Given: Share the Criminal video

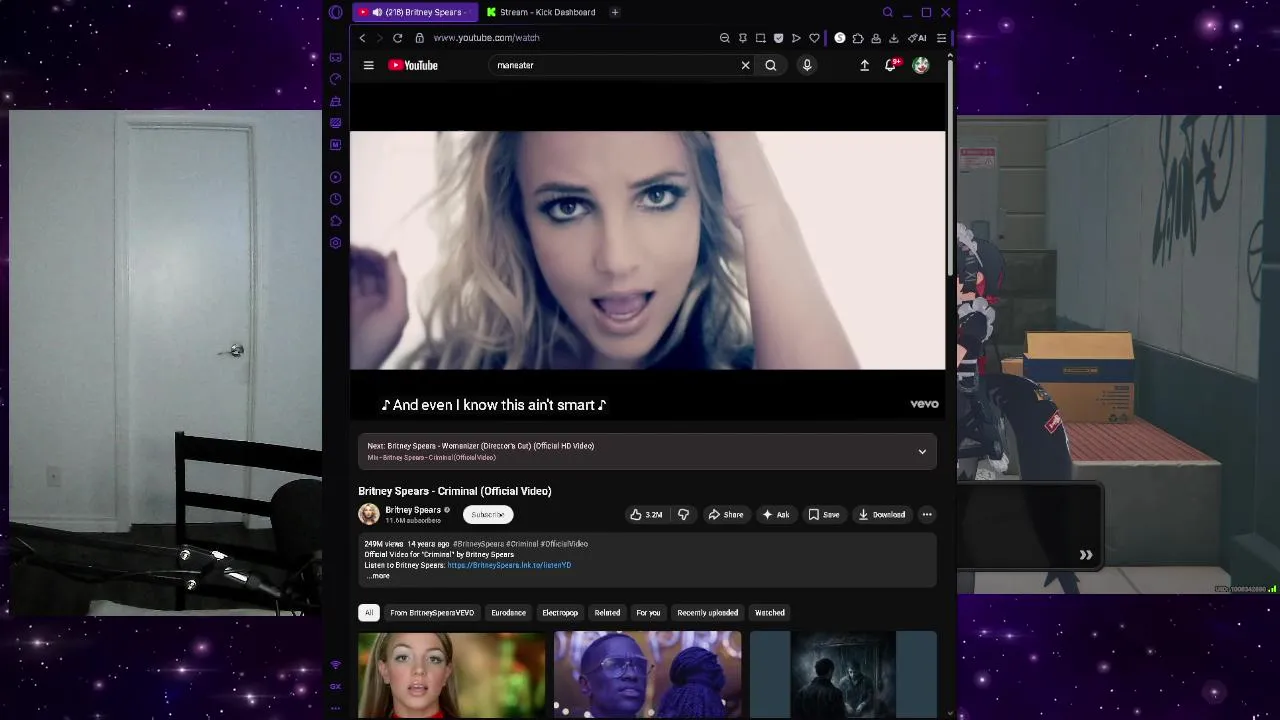Looking at the screenshot, I should [x=725, y=515].
